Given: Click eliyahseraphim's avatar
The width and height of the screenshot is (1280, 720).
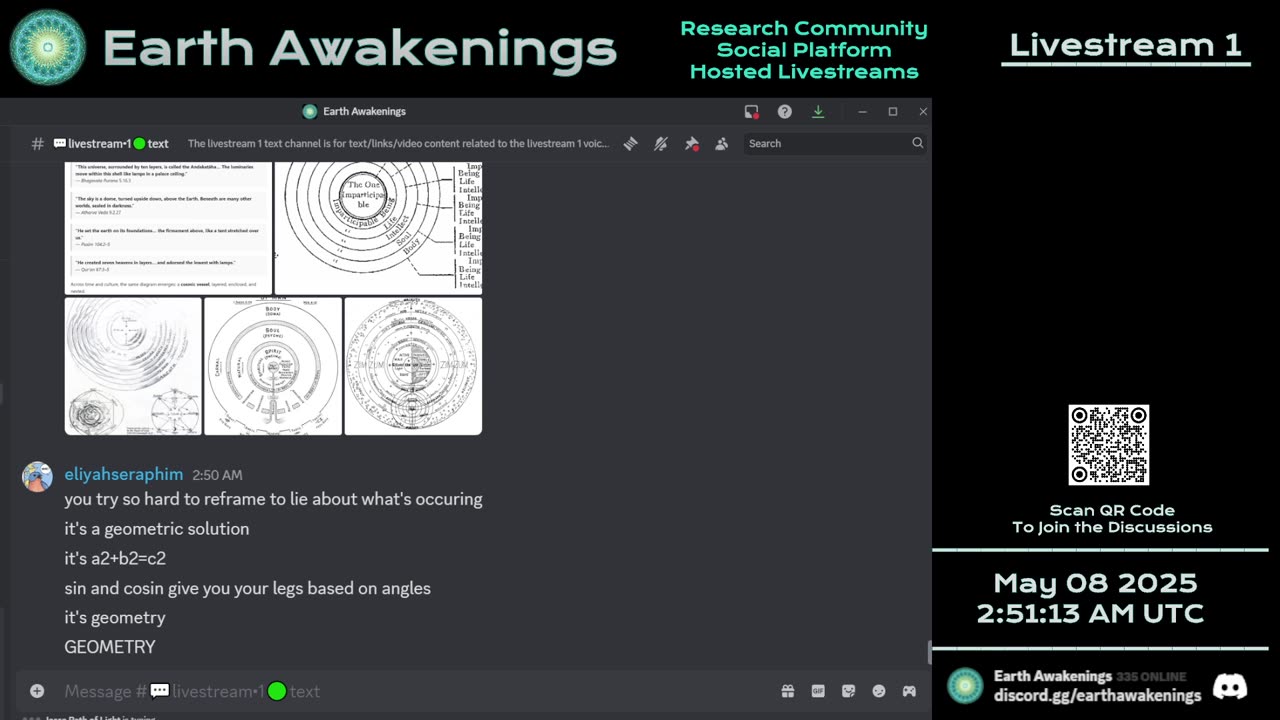Looking at the screenshot, I should (37, 477).
